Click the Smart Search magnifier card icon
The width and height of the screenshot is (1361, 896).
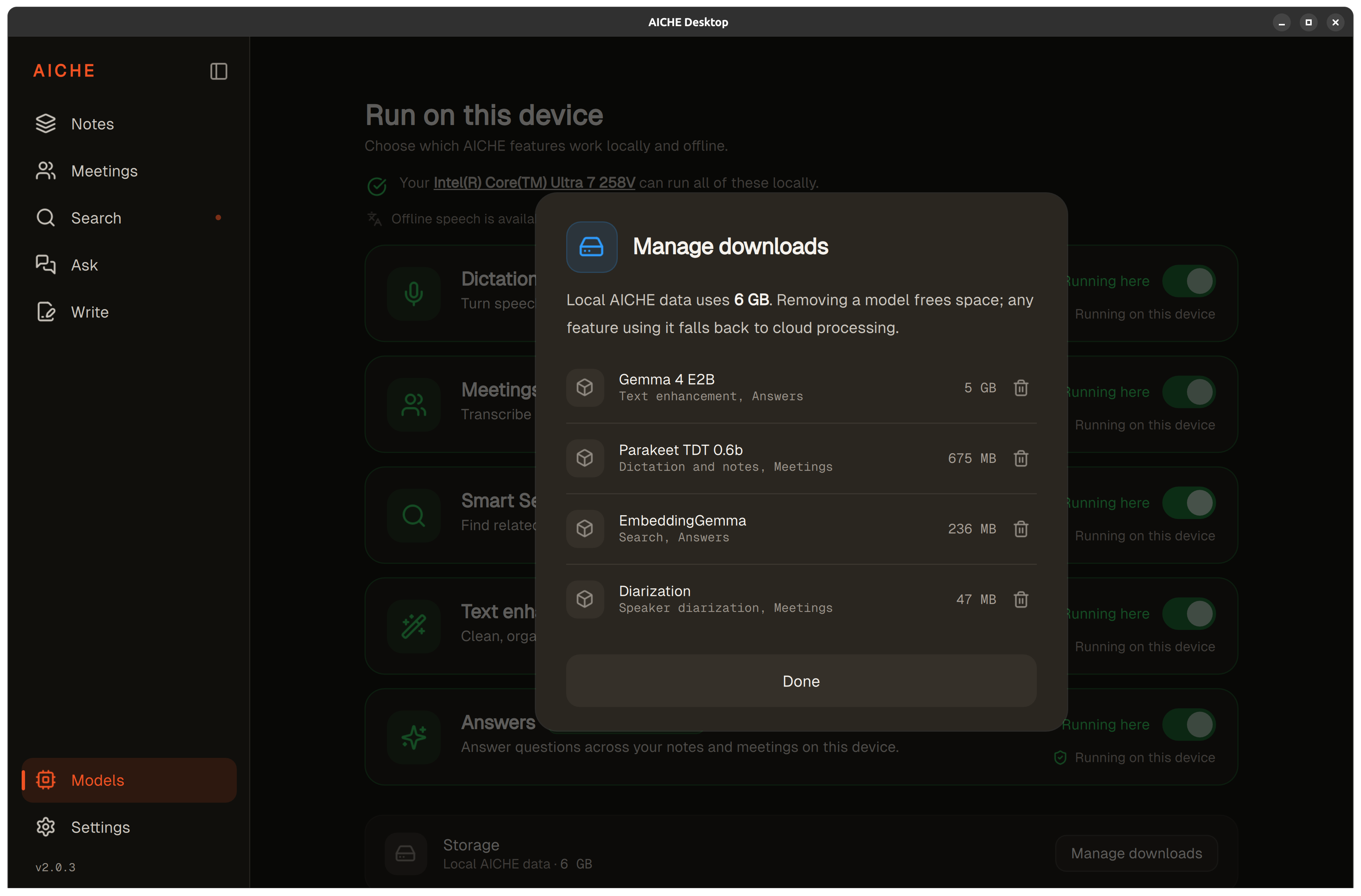tap(413, 516)
